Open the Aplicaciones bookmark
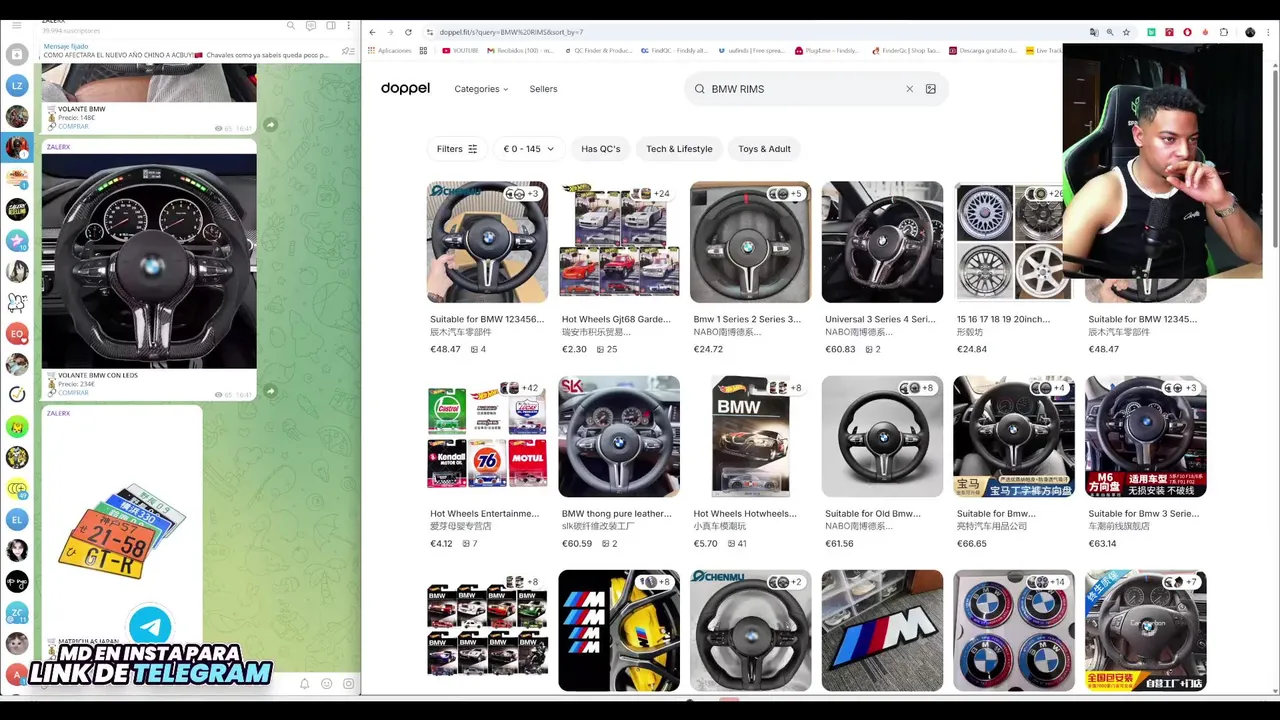 tap(389, 50)
